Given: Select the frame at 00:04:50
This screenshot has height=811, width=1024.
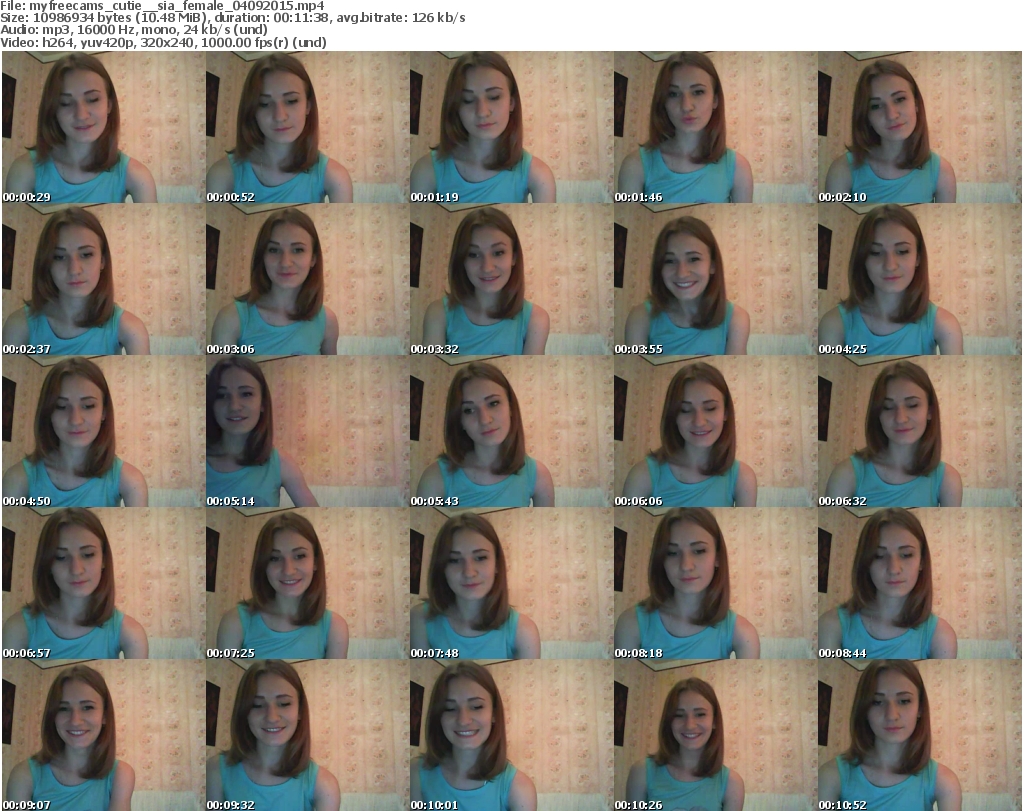Looking at the screenshot, I should coord(103,432).
